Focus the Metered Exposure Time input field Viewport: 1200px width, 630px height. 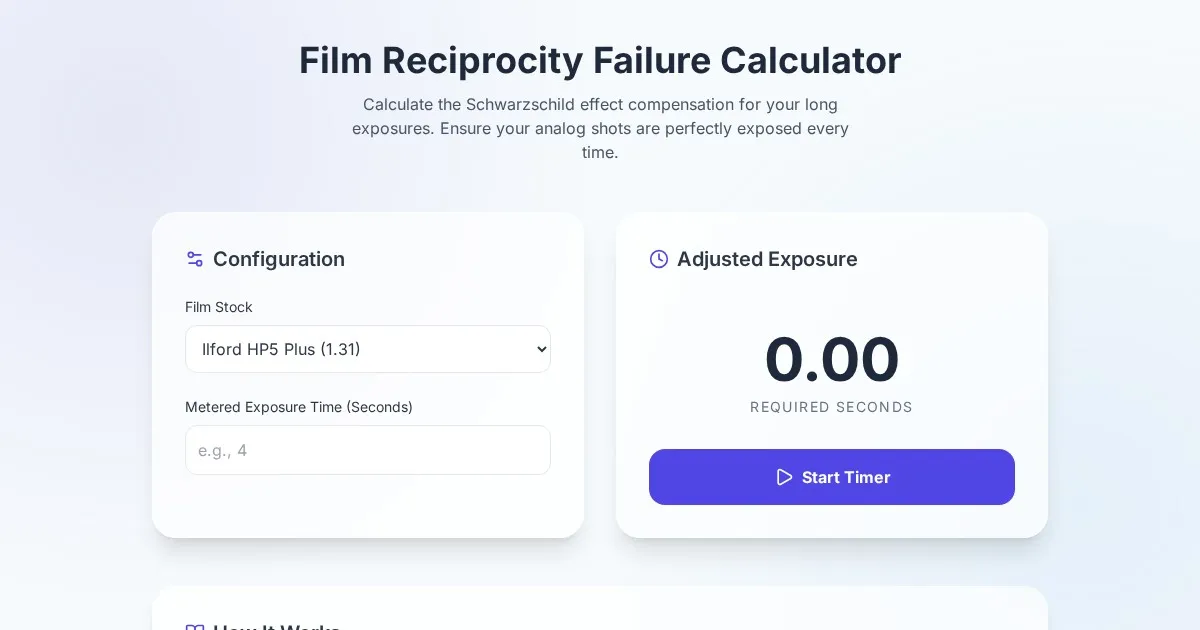tap(368, 450)
